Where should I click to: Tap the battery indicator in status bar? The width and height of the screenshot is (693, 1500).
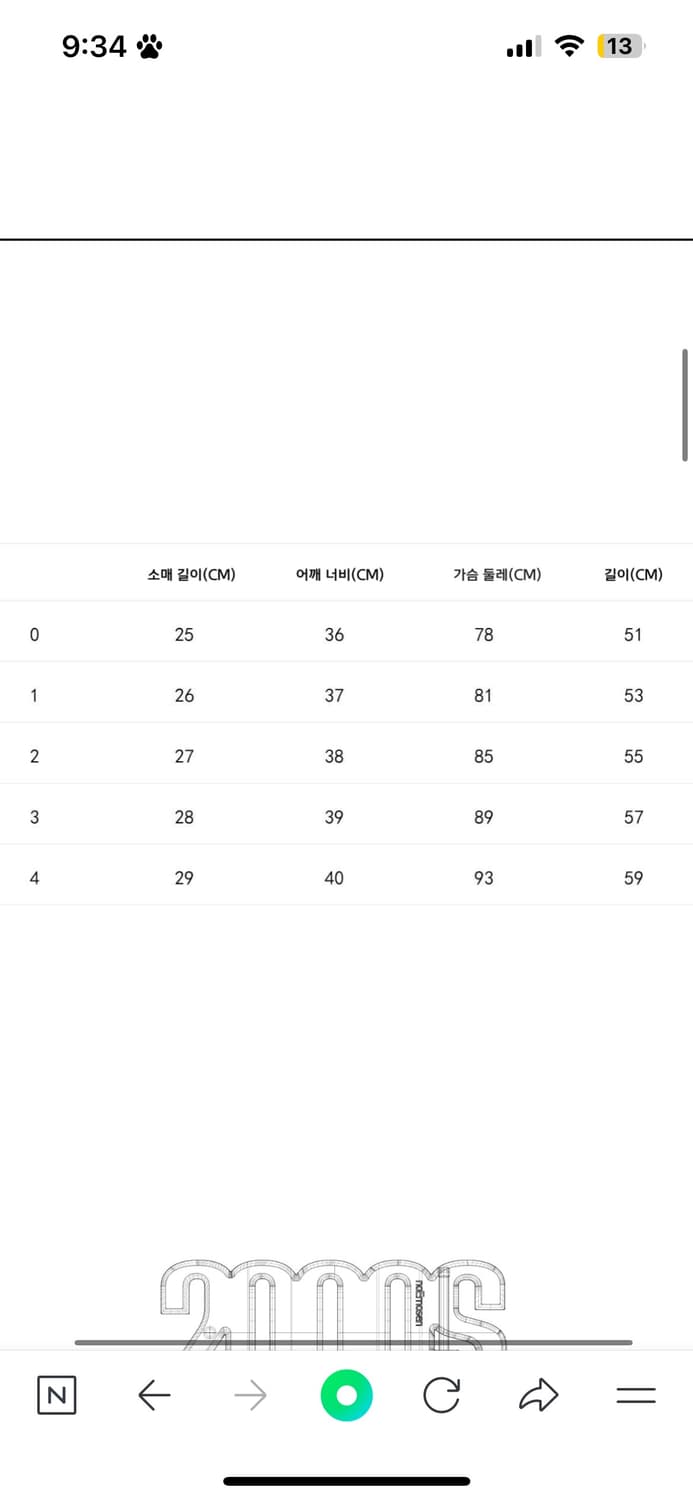tap(621, 46)
